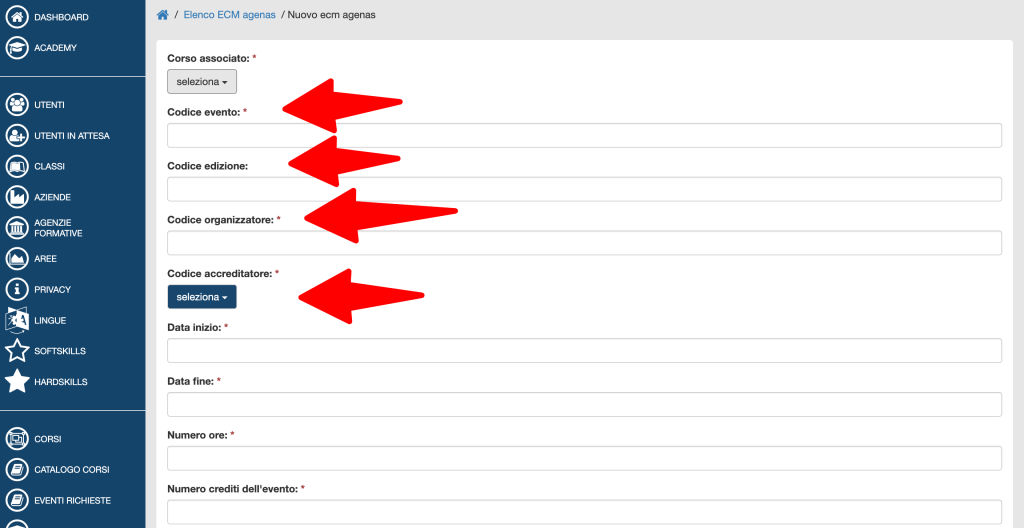Open the Eventi Richieste menu item
The image size is (1024, 528).
[72, 500]
